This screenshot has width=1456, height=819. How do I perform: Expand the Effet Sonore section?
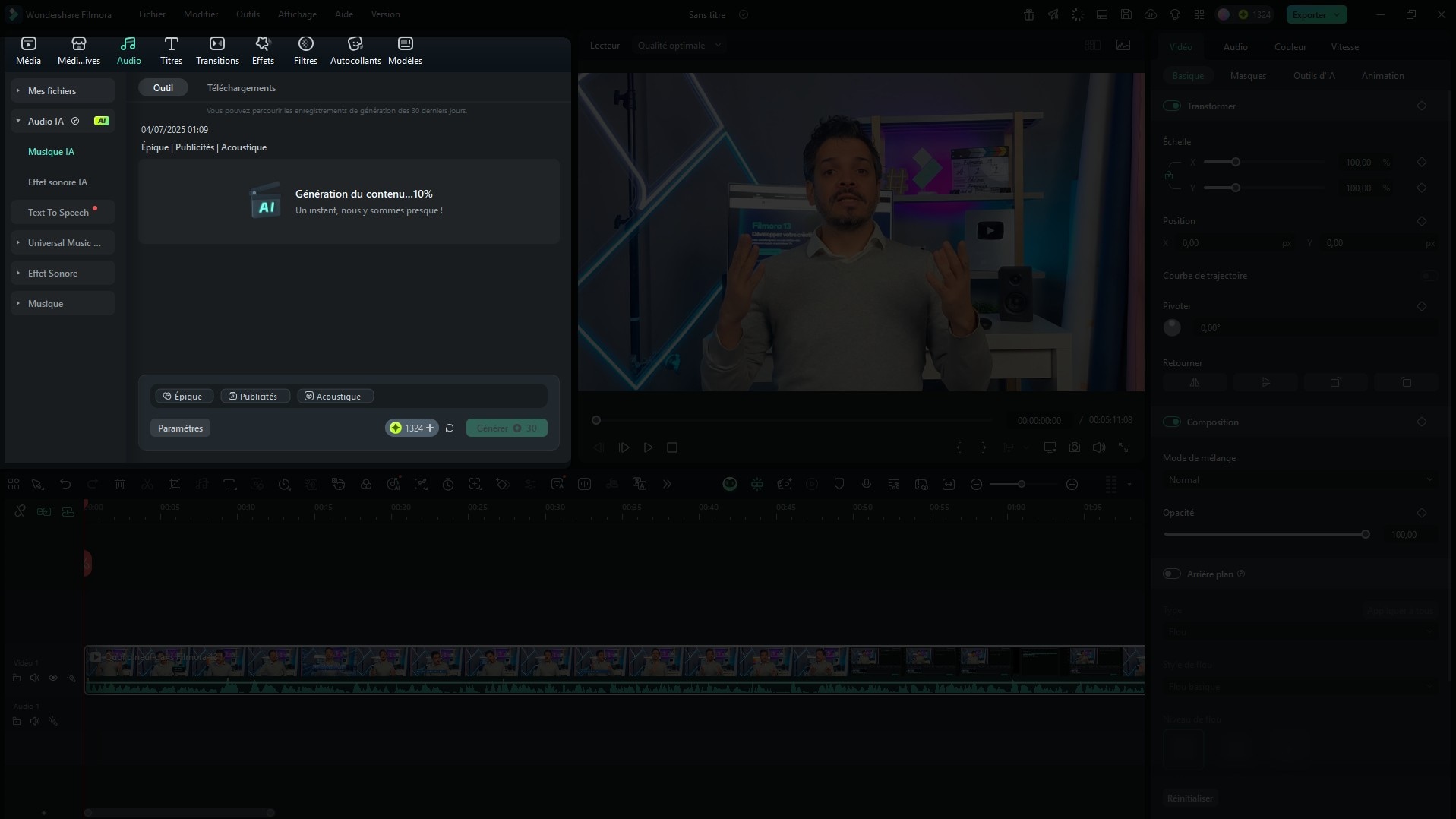point(63,273)
